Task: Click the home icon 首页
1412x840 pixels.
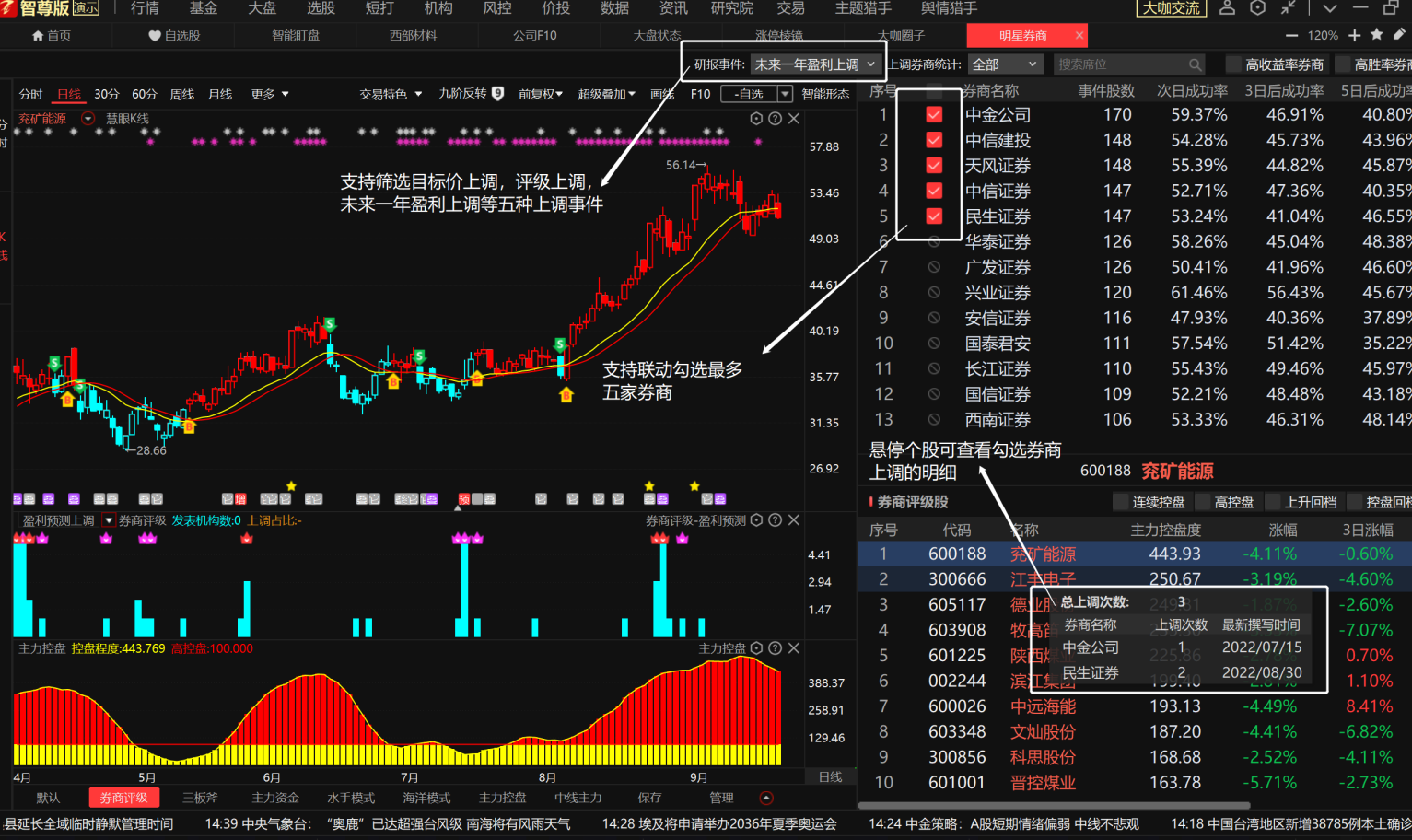Action: point(38,36)
